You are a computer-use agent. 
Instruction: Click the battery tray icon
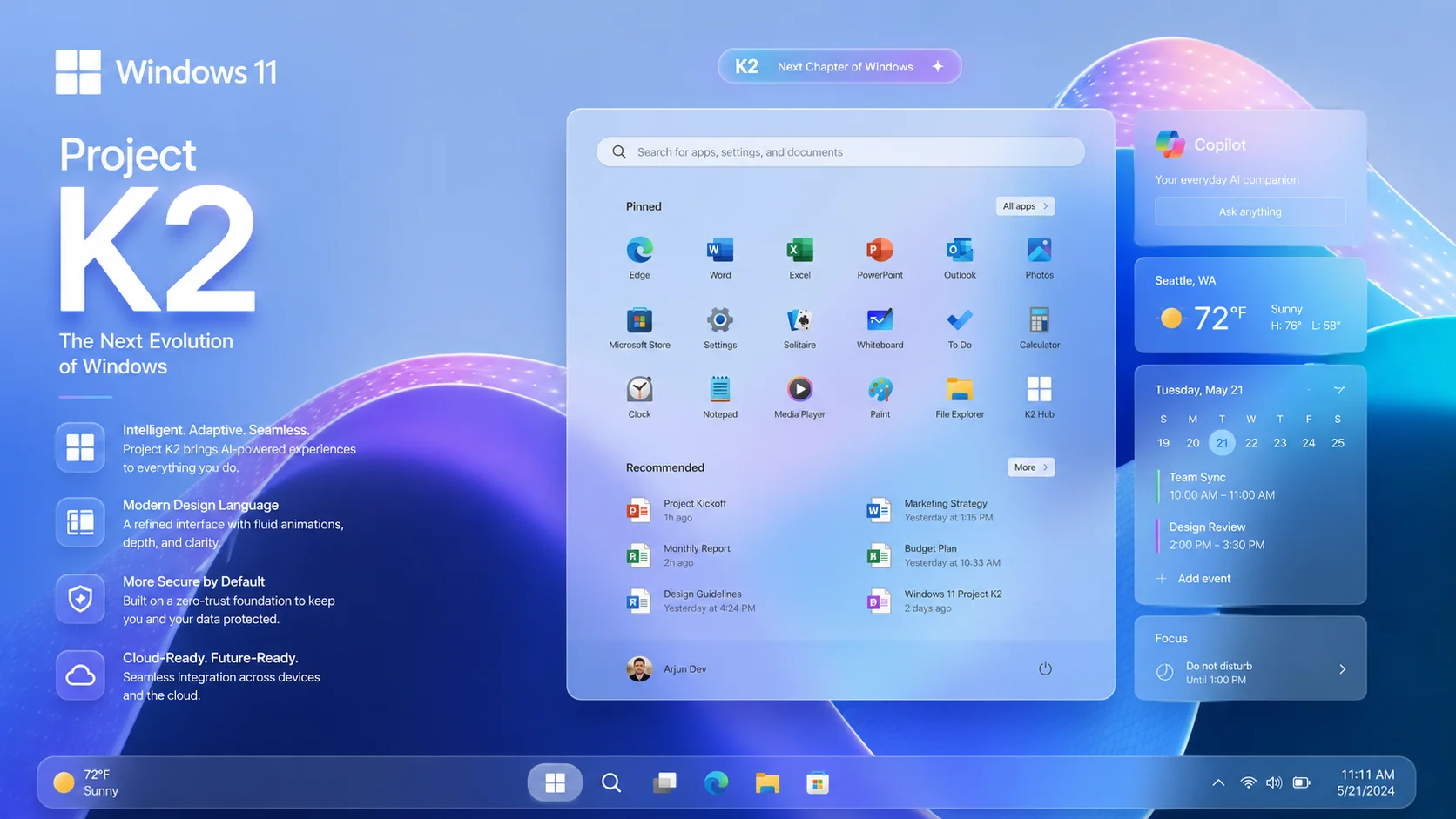[1301, 782]
